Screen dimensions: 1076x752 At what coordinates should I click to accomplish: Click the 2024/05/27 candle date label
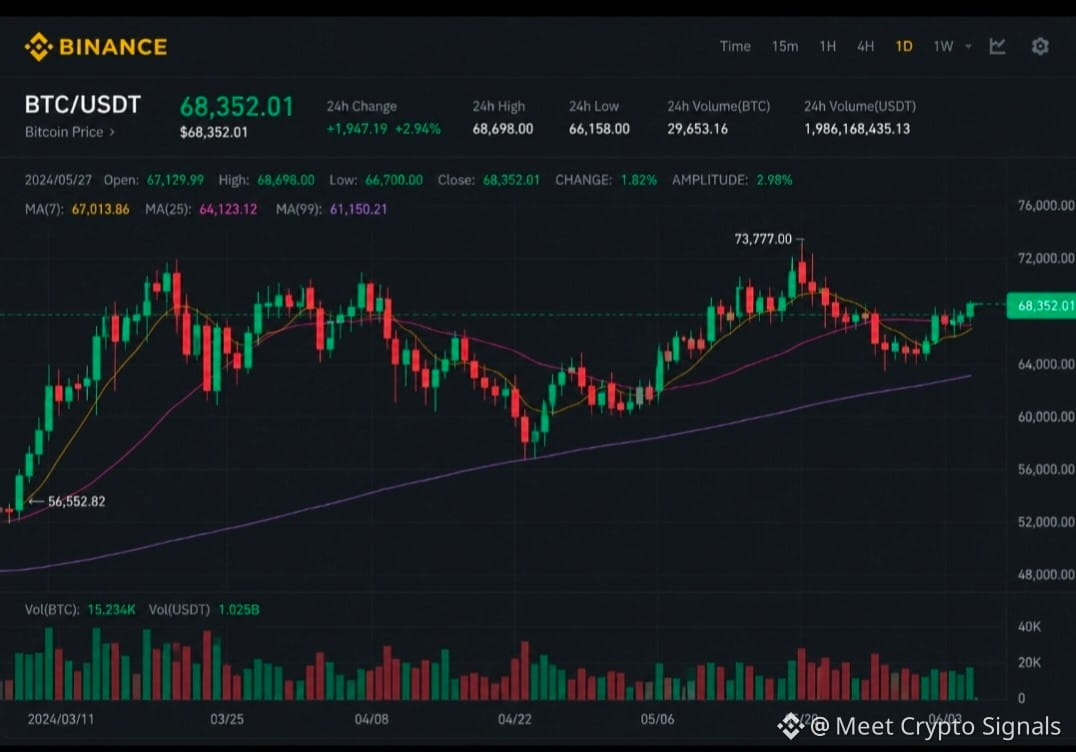pyautogui.click(x=58, y=180)
